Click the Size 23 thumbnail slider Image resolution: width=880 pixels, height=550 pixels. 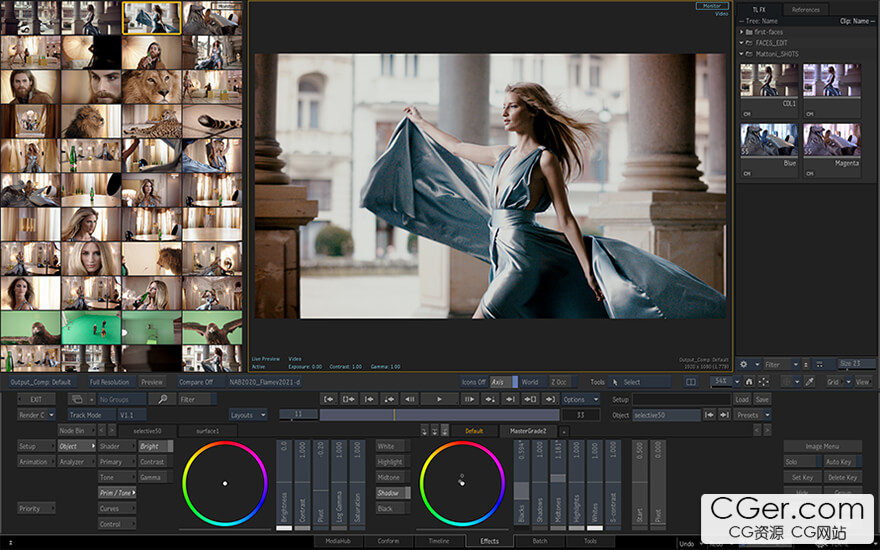[856, 364]
